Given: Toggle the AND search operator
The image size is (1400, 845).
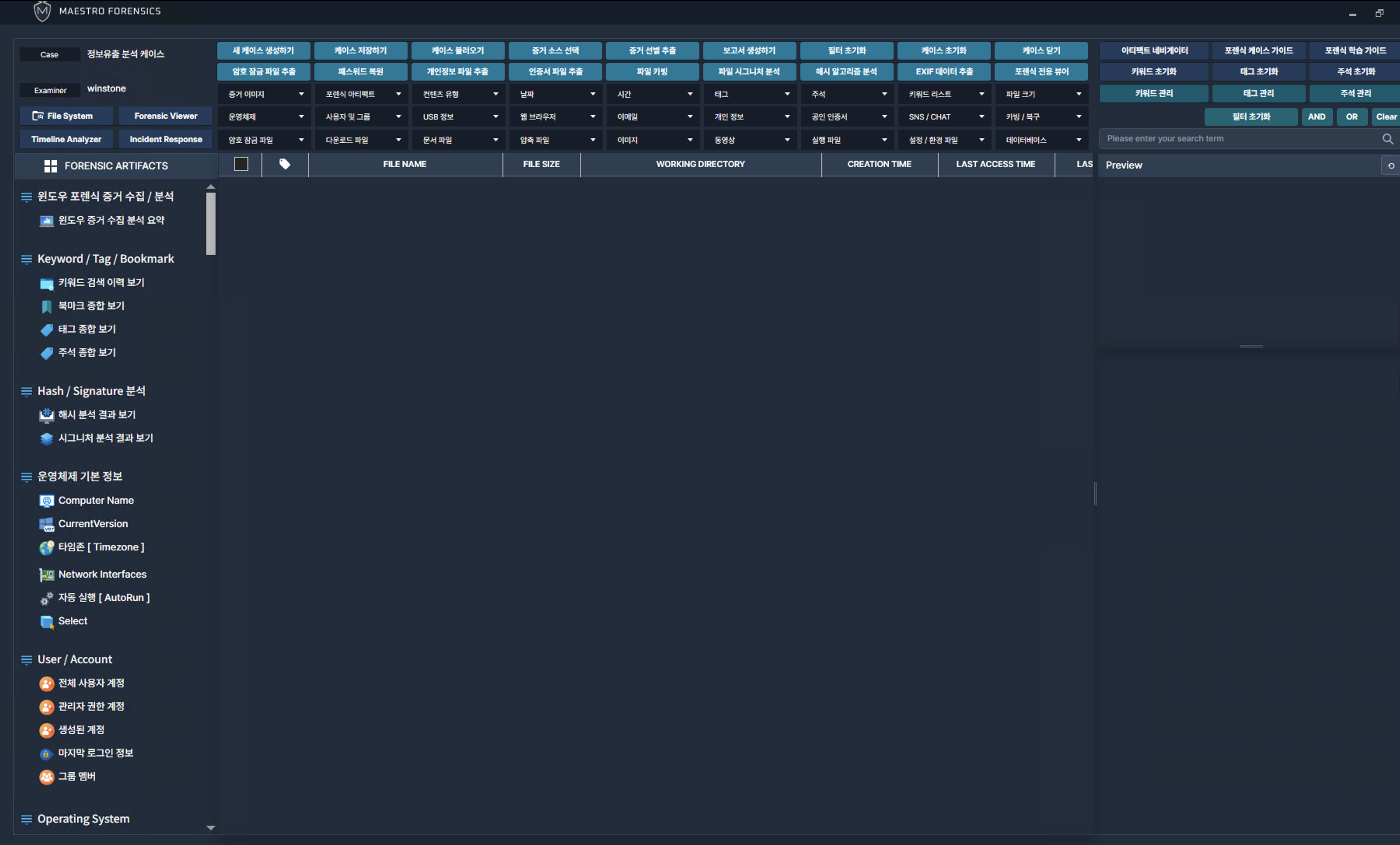Looking at the screenshot, I should click(x=1316, y=116).
